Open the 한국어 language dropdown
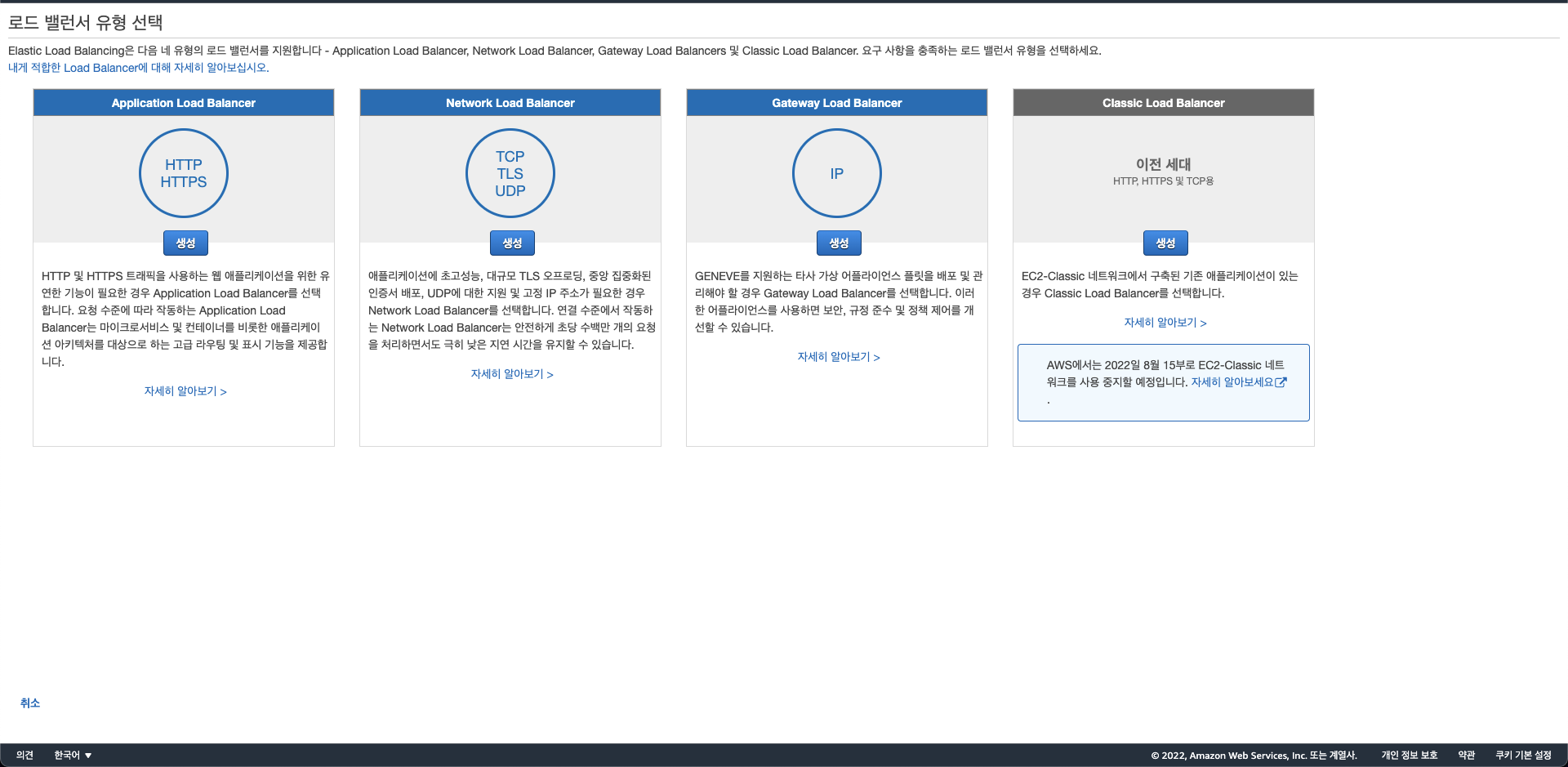This screenshot has height=767, width=1568. click(x=73, y=756)
